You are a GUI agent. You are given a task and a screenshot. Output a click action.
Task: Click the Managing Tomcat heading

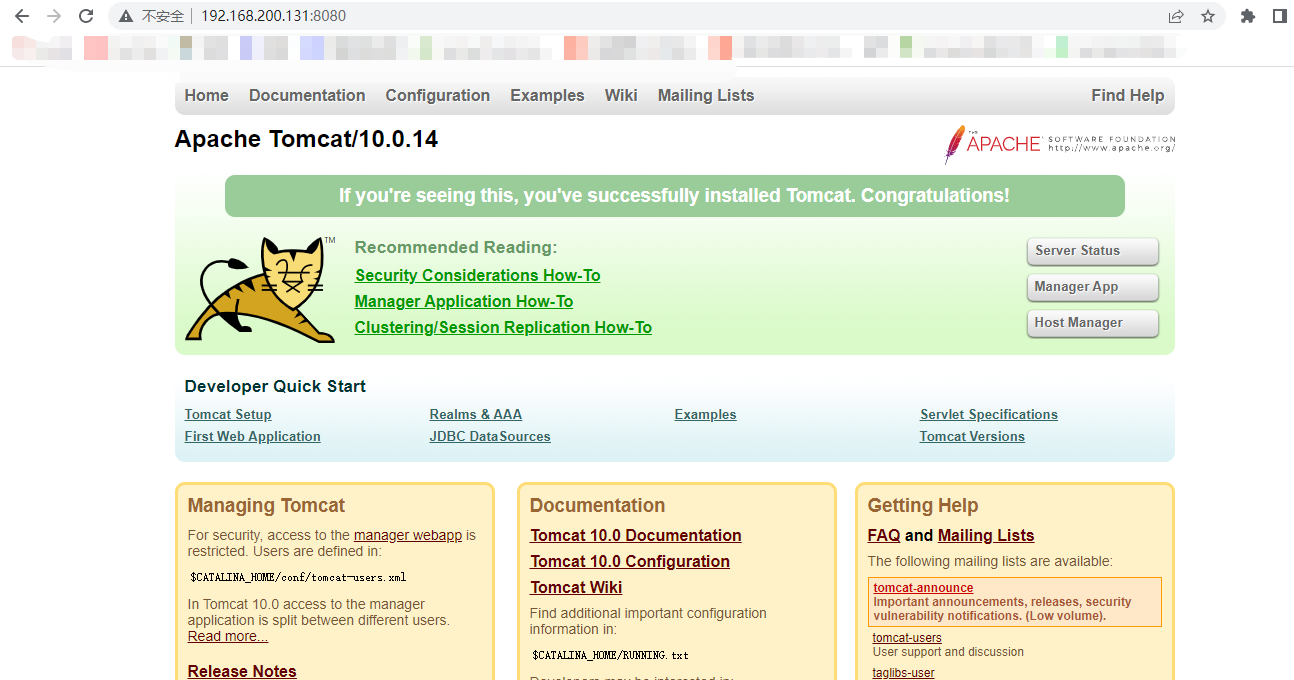pos(267,505)
